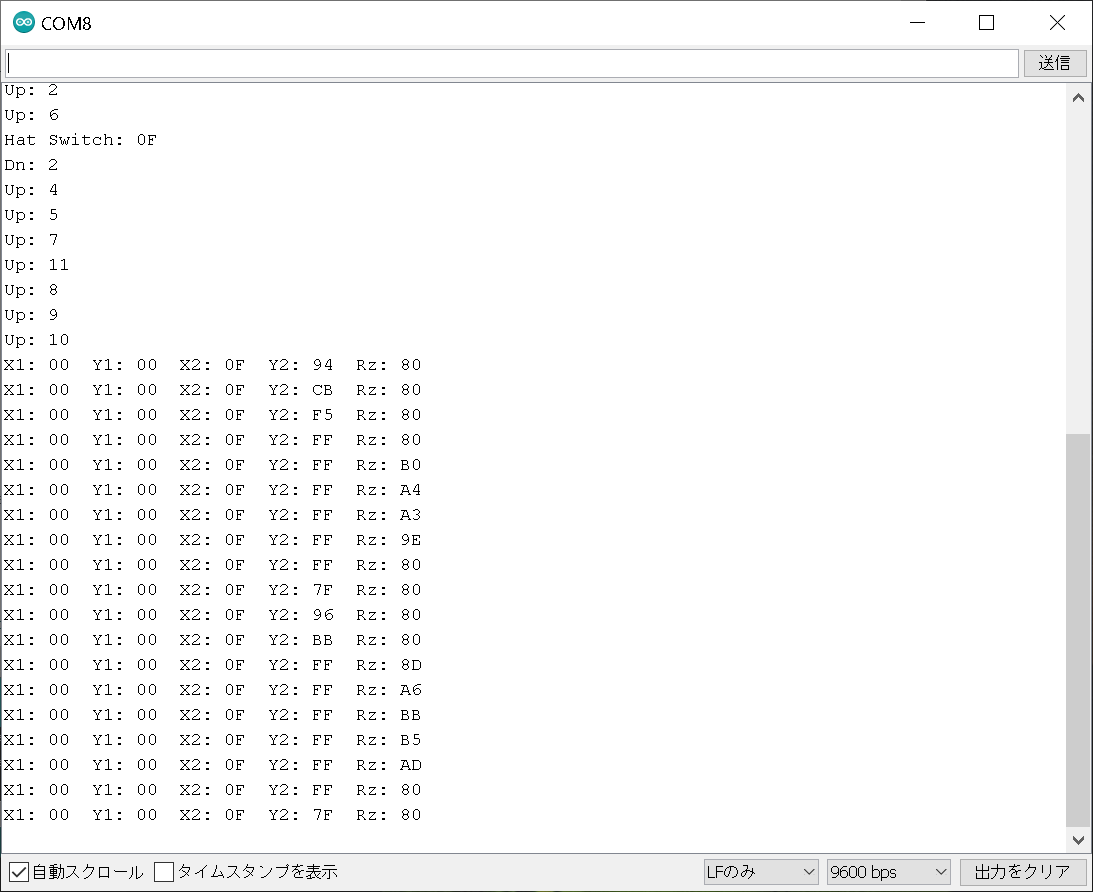Close the COM8 serial monitor window

tap(1057, 22)
